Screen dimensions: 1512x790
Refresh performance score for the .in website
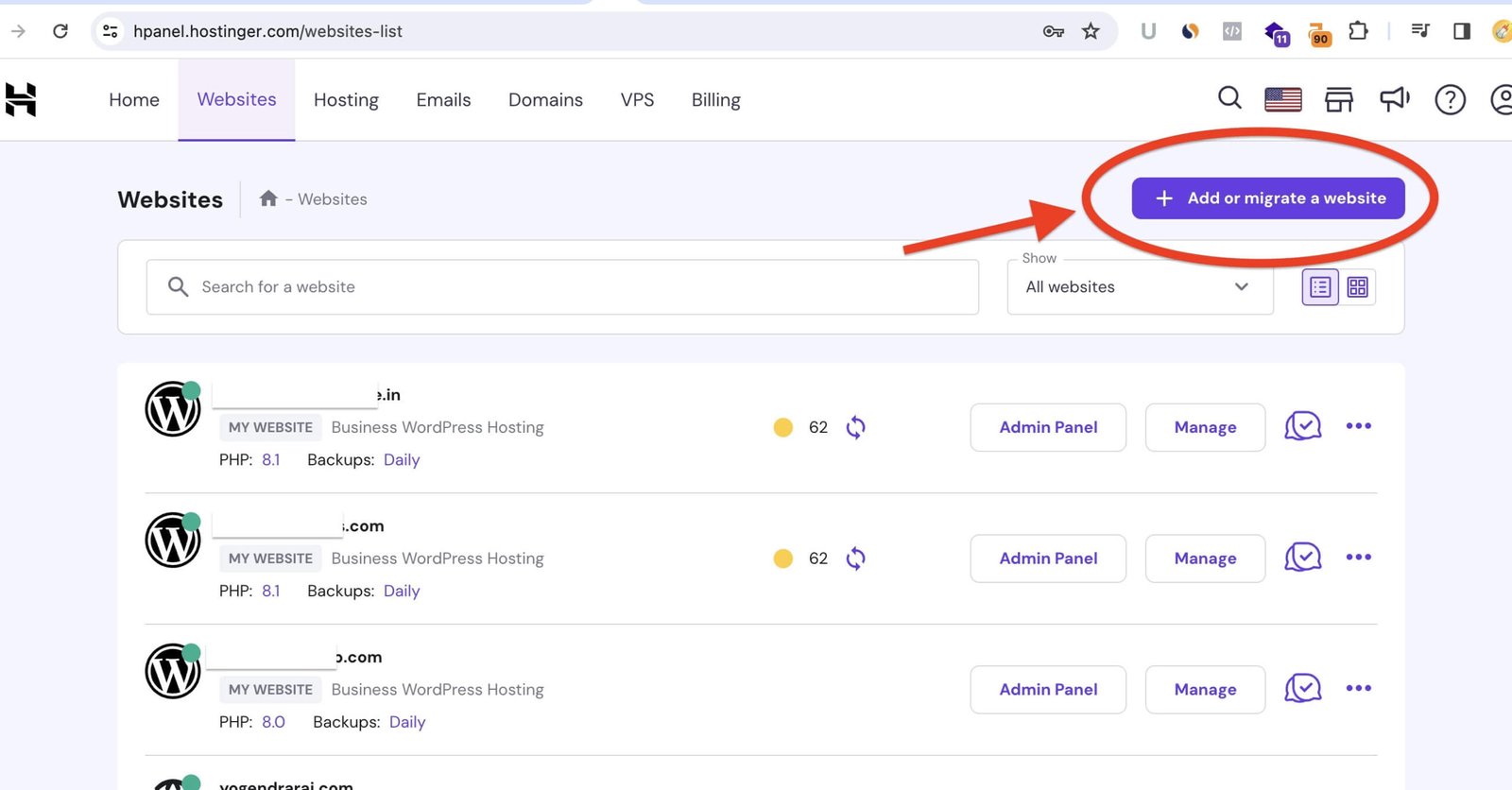[x=855, y=427]
